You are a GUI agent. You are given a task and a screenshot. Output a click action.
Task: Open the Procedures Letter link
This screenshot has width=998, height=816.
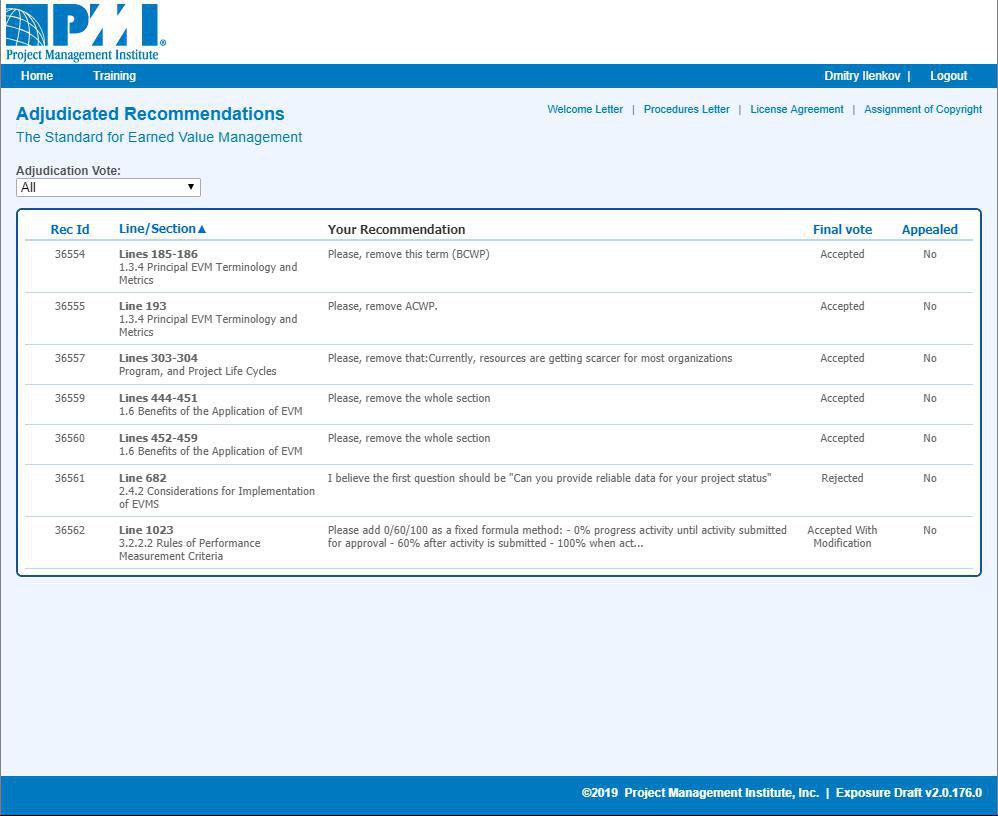(686, 109)
